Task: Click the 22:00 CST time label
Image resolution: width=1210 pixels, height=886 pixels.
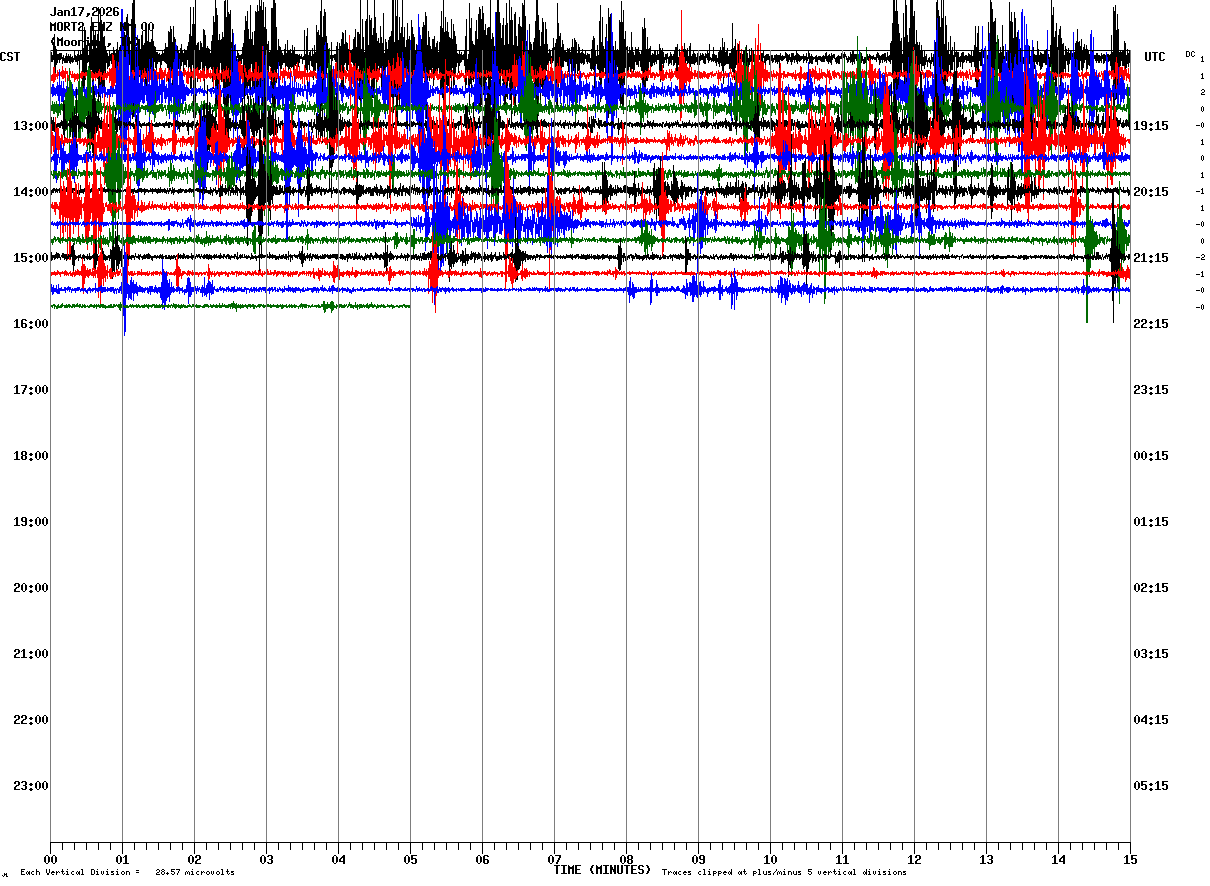Action: tap(31, 720)
